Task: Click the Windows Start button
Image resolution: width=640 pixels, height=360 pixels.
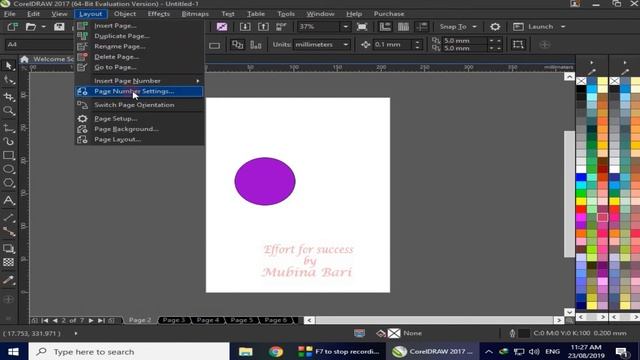Action: point(13,351)
